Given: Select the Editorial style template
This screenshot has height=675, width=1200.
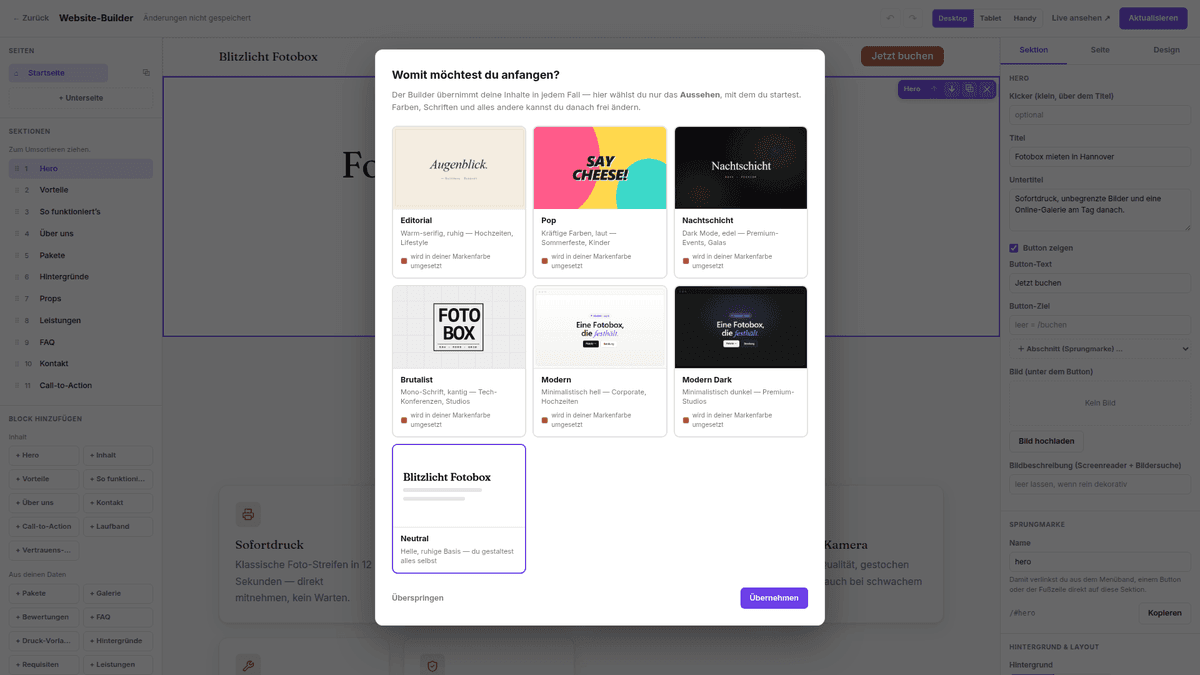Looking at the screenshot, I should click(459, 202).
